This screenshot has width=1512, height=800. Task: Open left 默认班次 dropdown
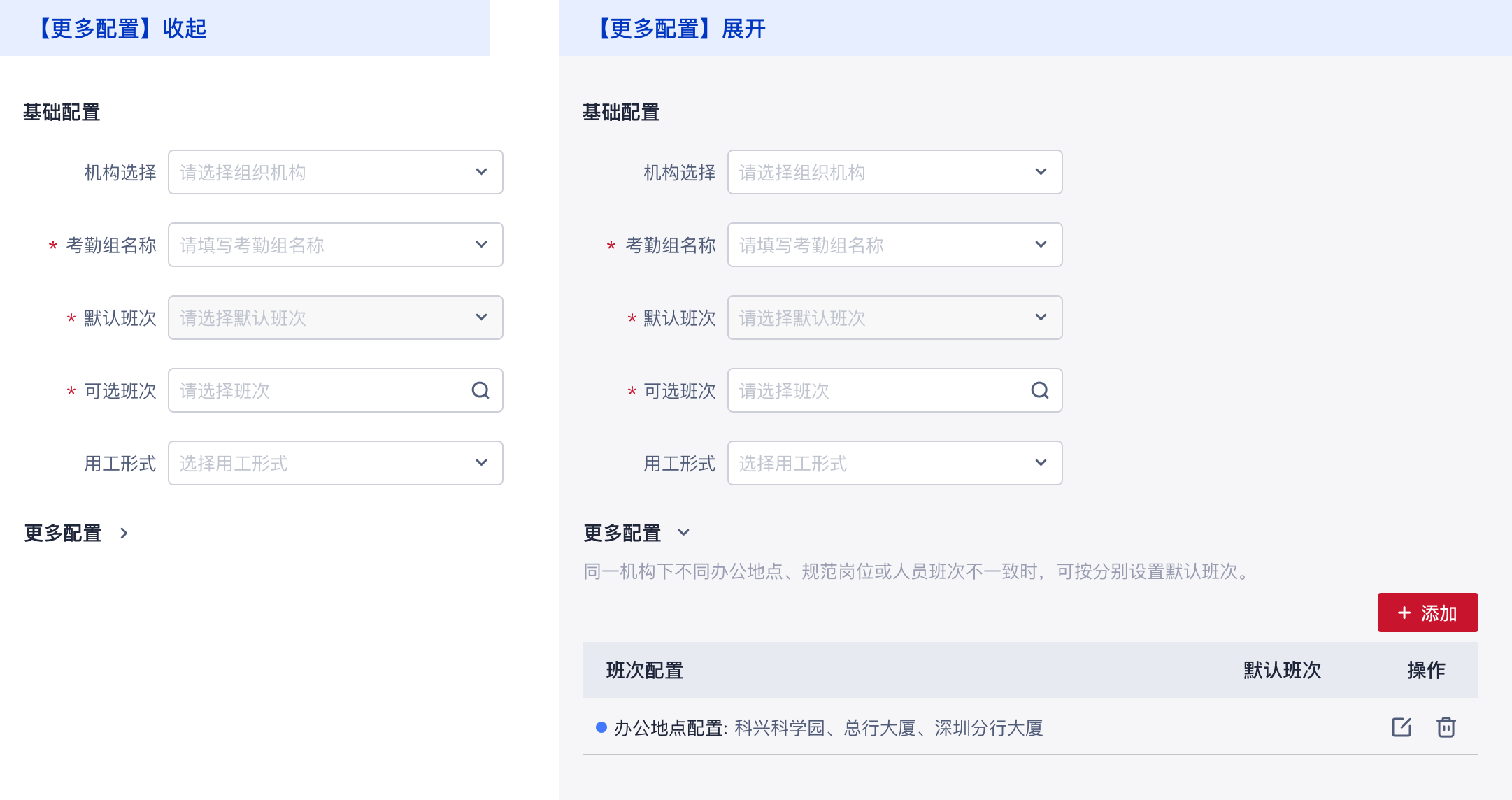pos(336,317)
